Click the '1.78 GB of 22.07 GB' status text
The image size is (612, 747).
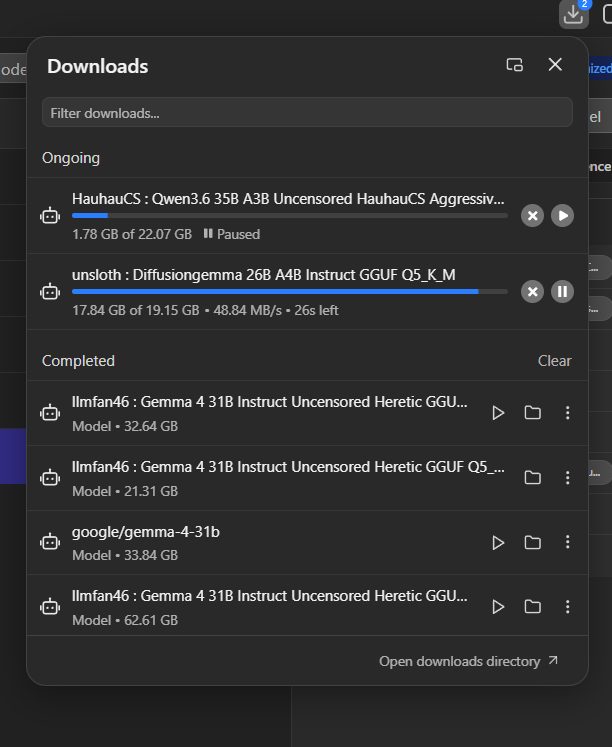click(132, 234)
